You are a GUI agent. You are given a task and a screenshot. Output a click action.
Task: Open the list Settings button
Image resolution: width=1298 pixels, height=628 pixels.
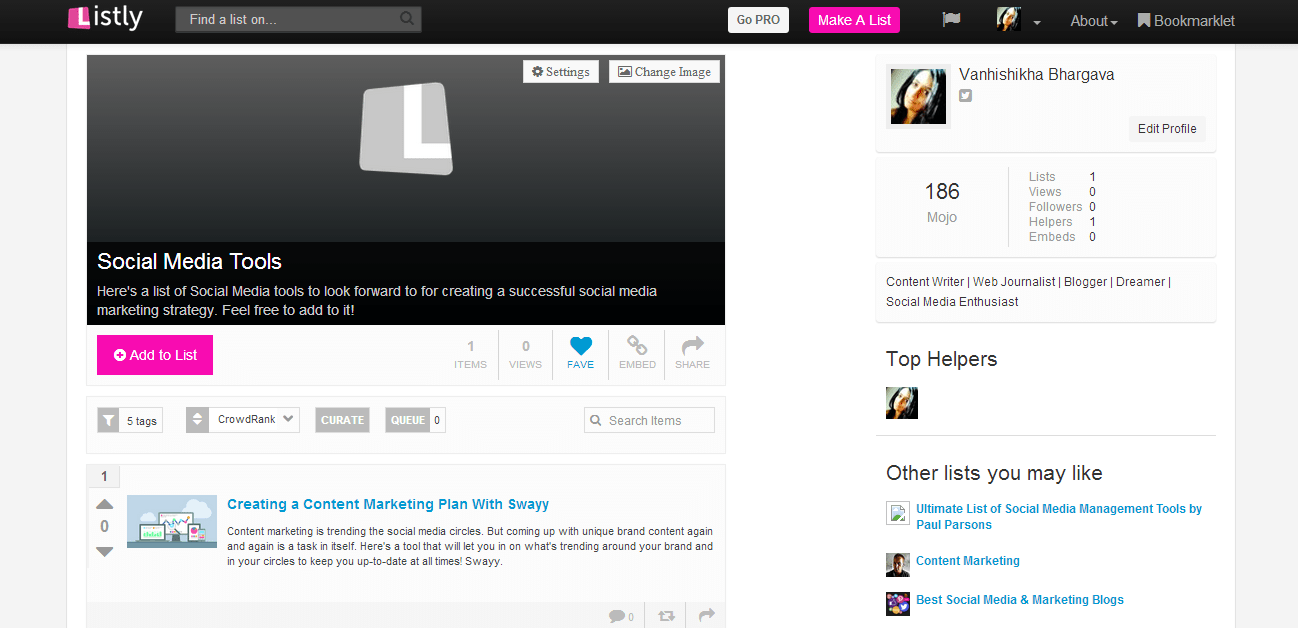[x=560, y=72]
